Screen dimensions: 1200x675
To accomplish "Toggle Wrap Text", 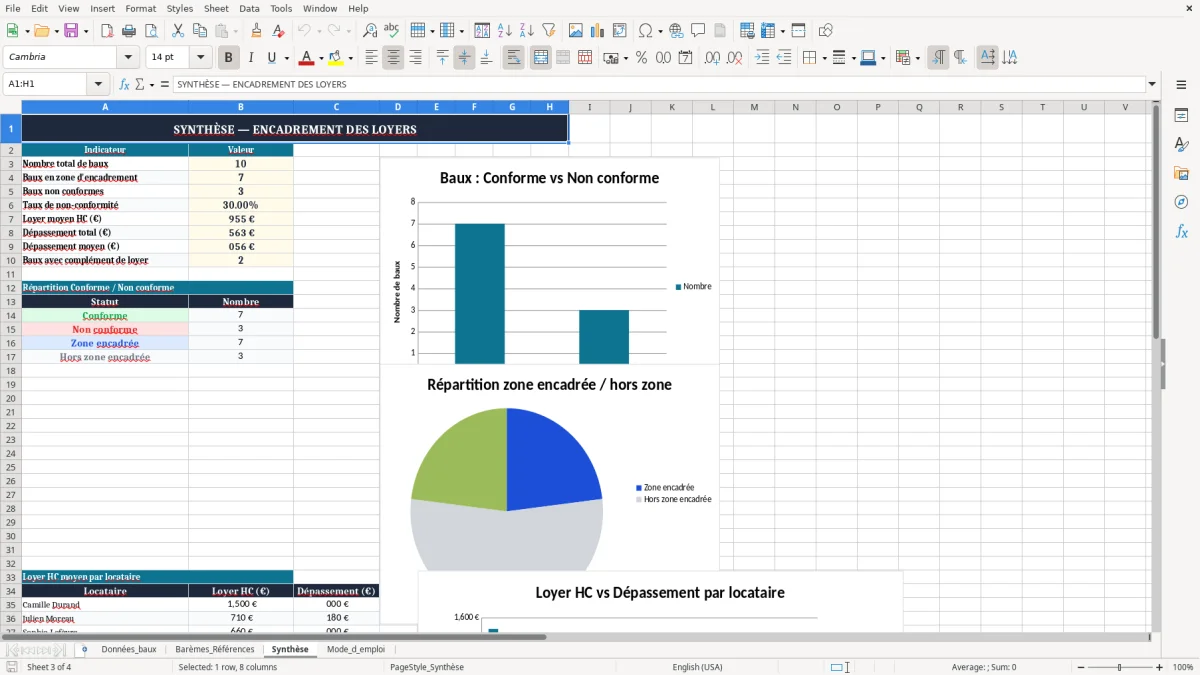I will 514,58.
